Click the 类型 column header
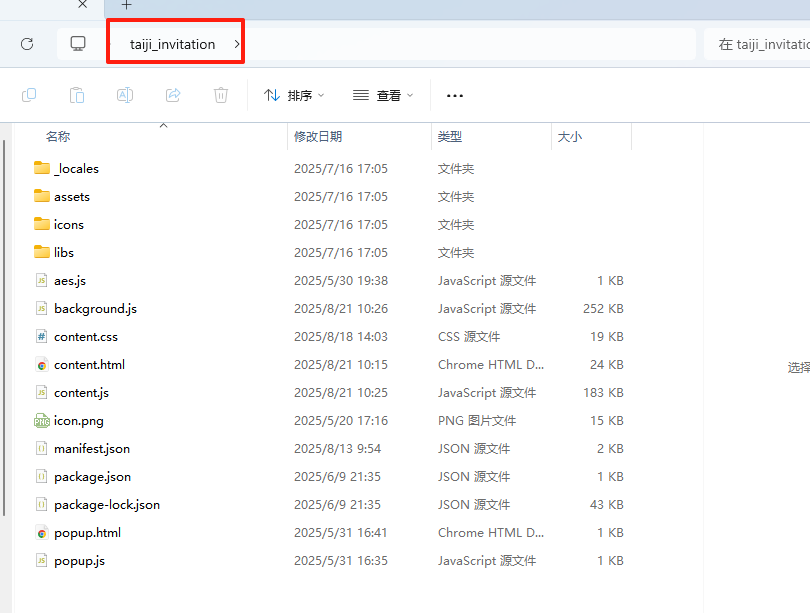The height and width of the screenshot is (614, 810). point(450,137)
